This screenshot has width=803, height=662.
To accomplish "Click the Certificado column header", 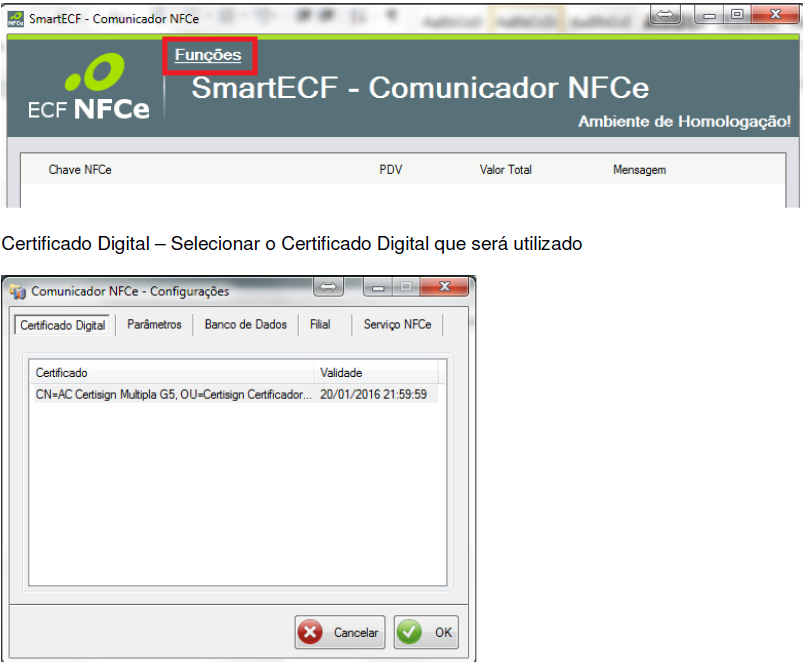I will (171, 372).
